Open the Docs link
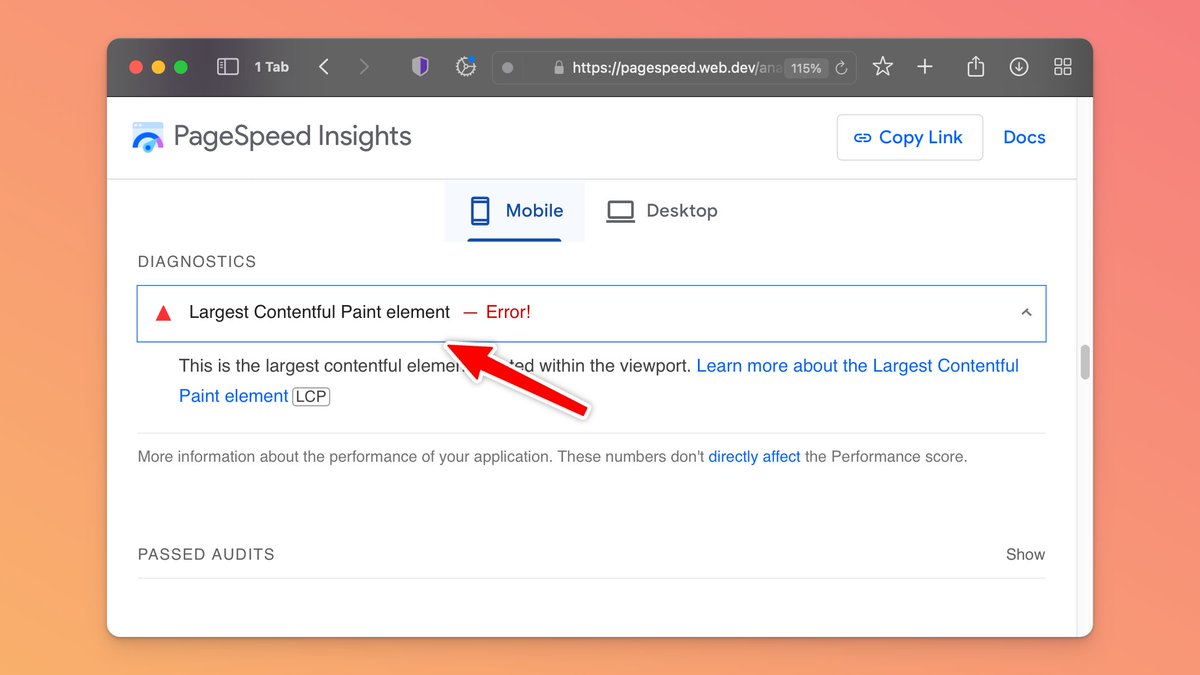Screen dimensions: 1200x675 click(1024, 138)
